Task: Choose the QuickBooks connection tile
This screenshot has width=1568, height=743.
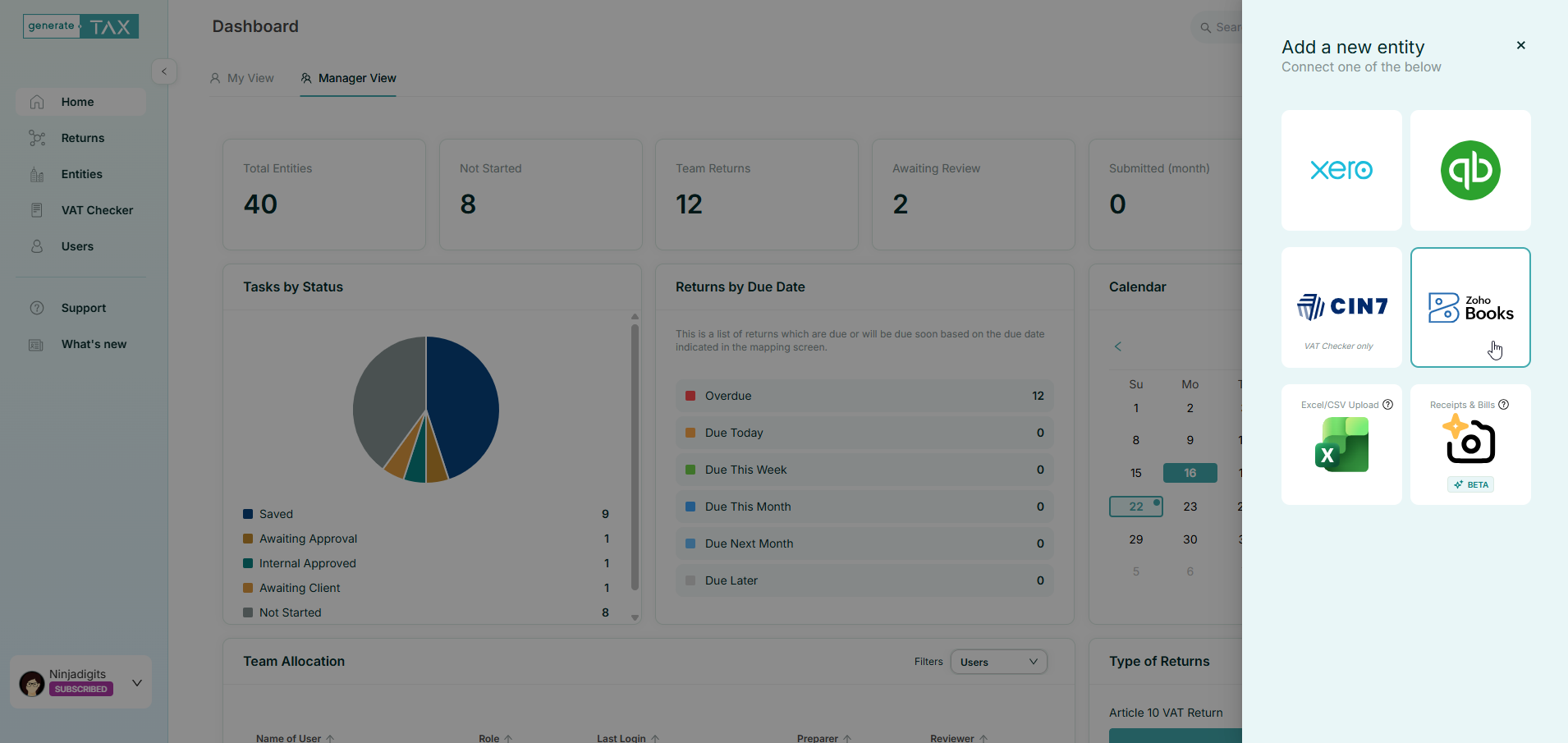Action: tap(1470, 170)
